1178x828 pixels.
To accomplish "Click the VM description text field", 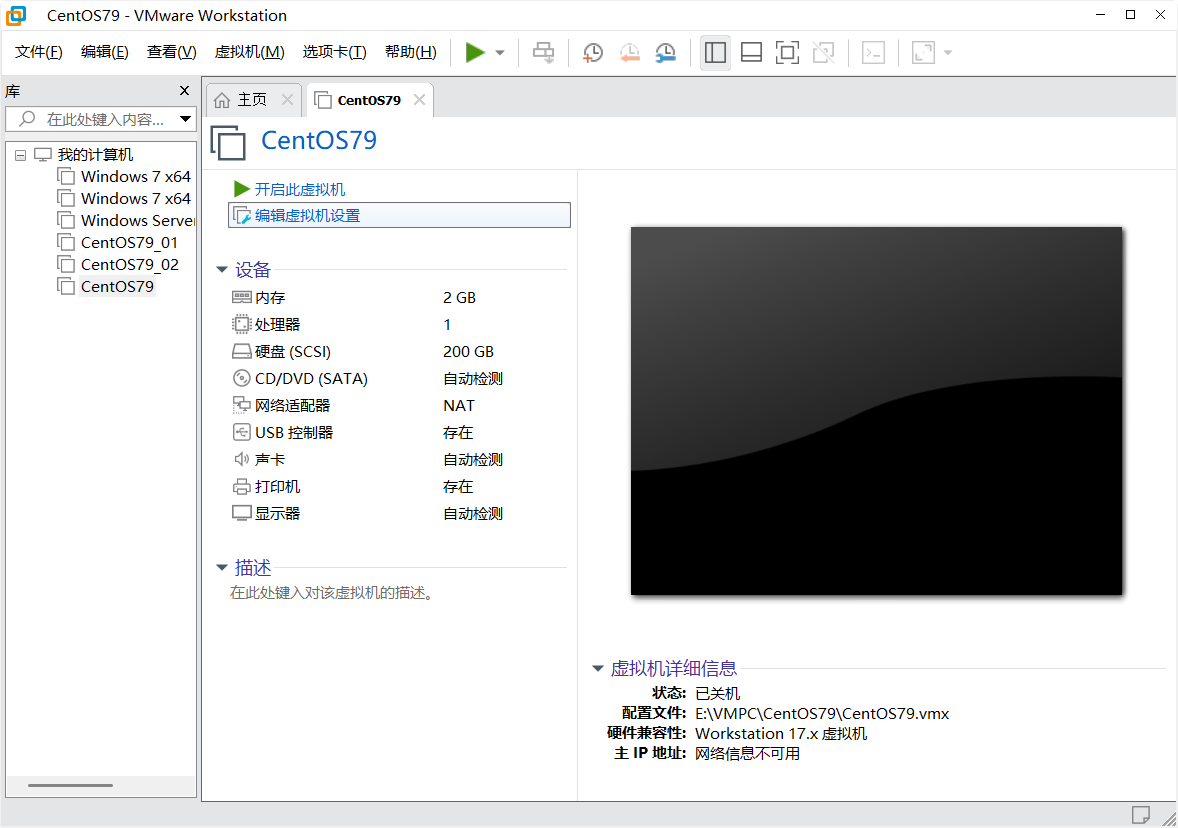I will pos(331,593).
